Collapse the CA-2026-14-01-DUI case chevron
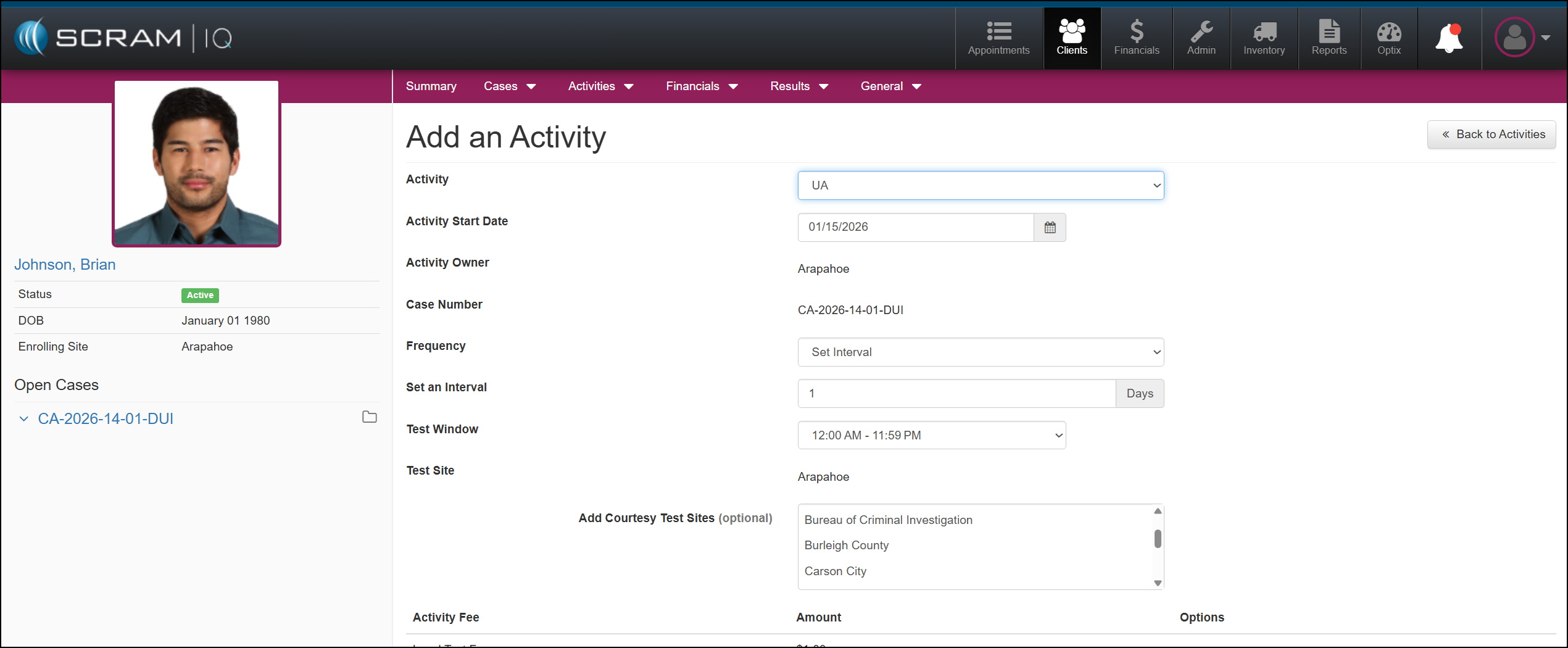Viewport: 1568px width, 648px height. (24, 419)
